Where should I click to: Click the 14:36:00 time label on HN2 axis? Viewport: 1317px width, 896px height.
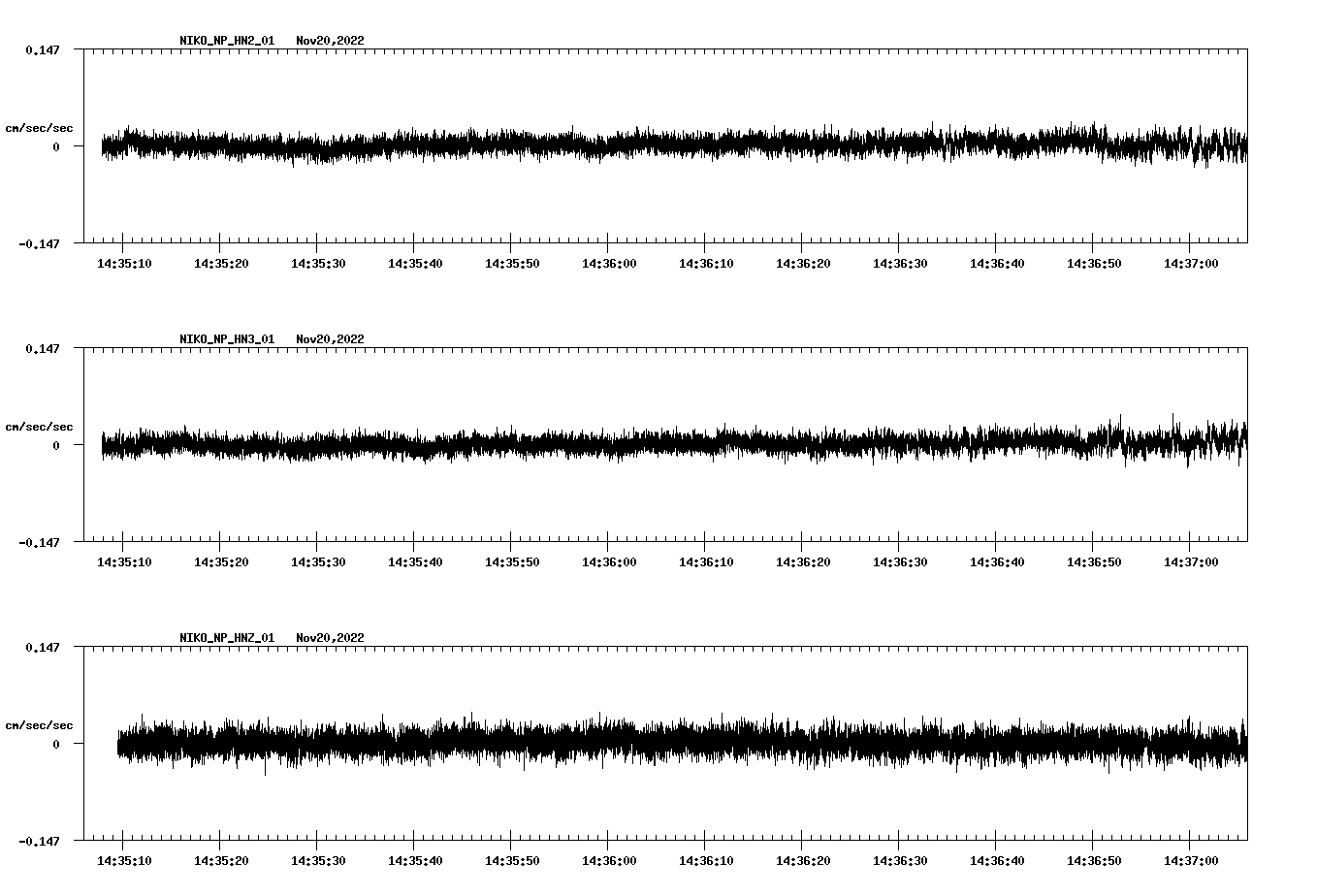tap(609, 264)
